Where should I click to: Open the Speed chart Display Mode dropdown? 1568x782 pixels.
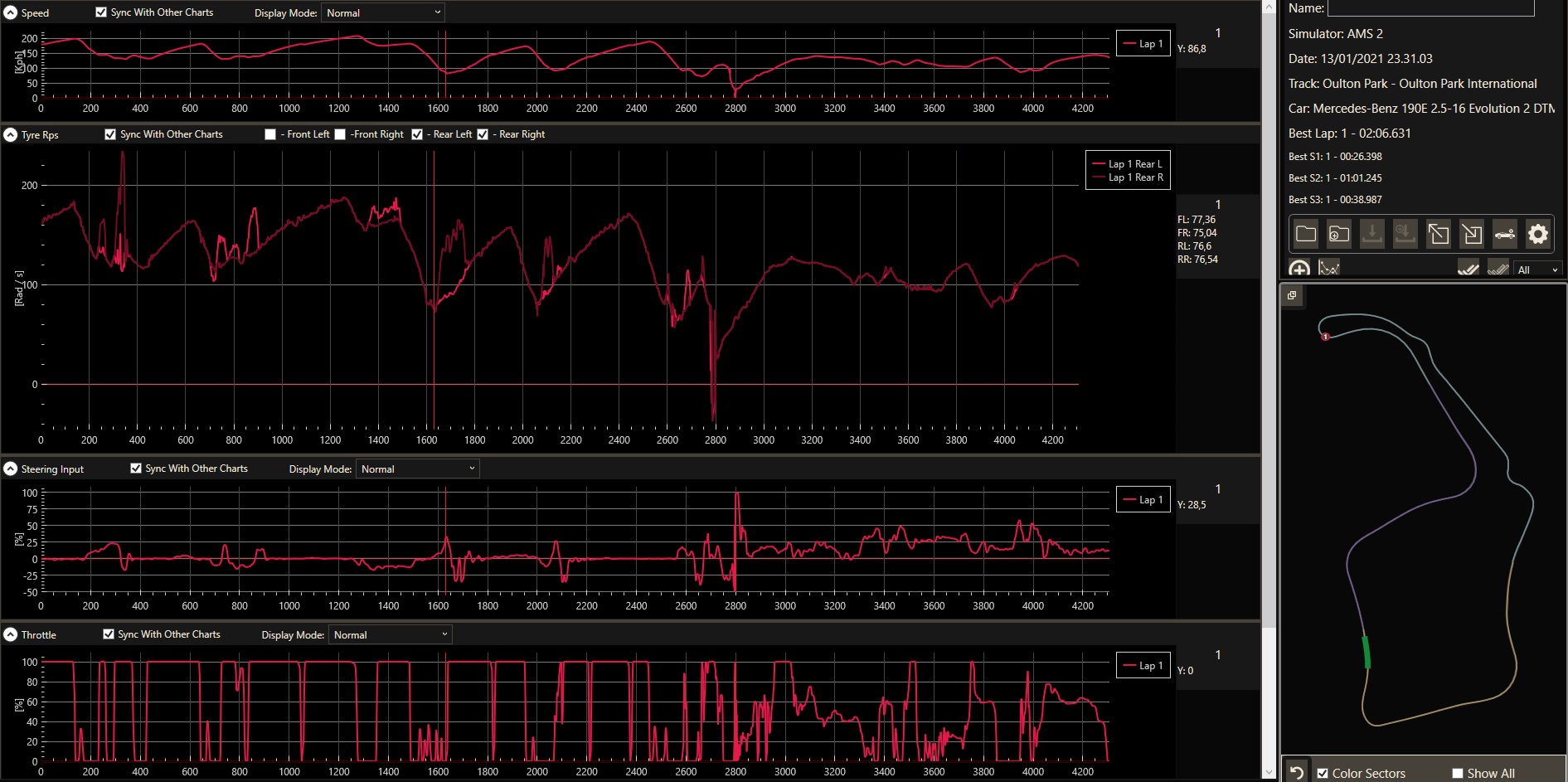pos(383,12)
